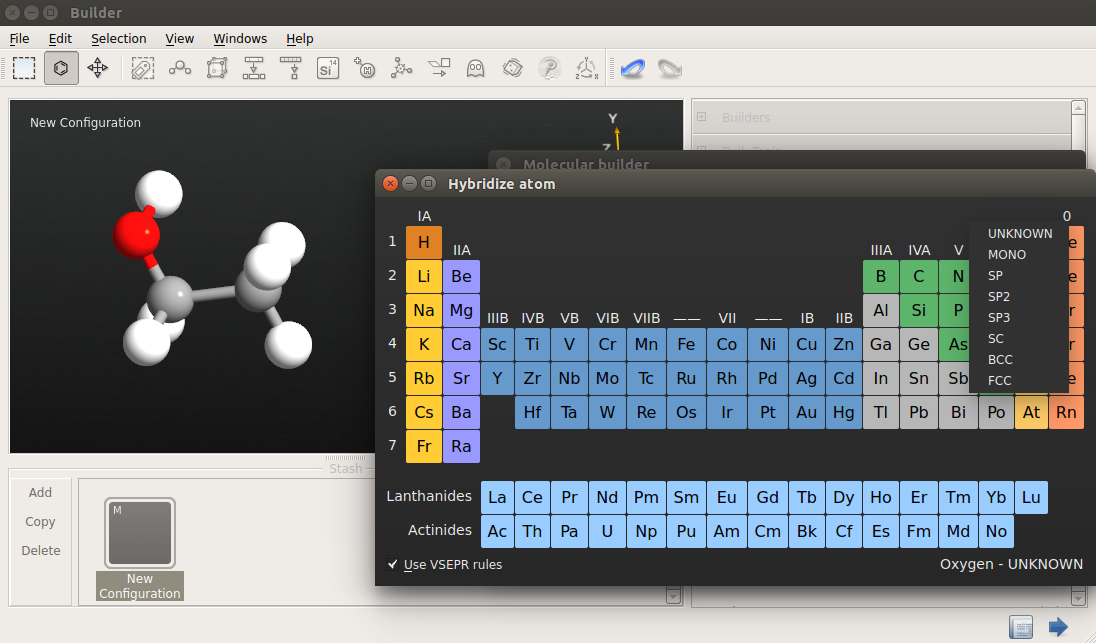Click the calculator icon in status bar

(x=1021, y=627)
